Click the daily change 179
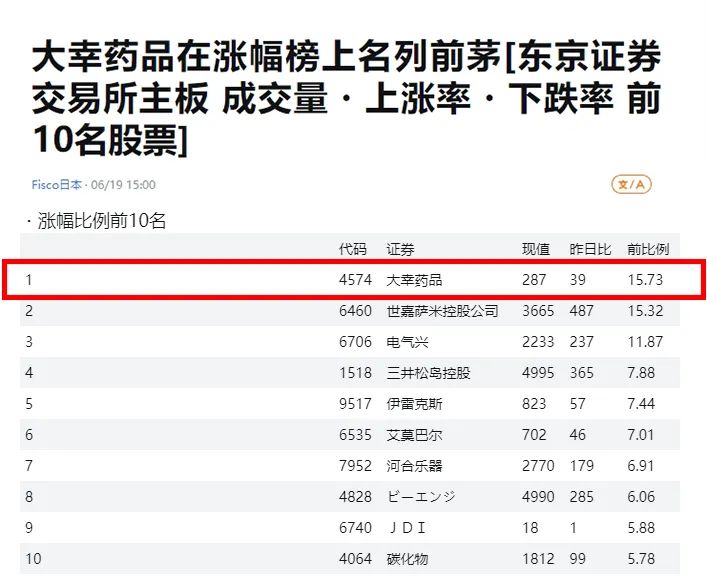Screen dimensions: 707x586 pos(581,466)
